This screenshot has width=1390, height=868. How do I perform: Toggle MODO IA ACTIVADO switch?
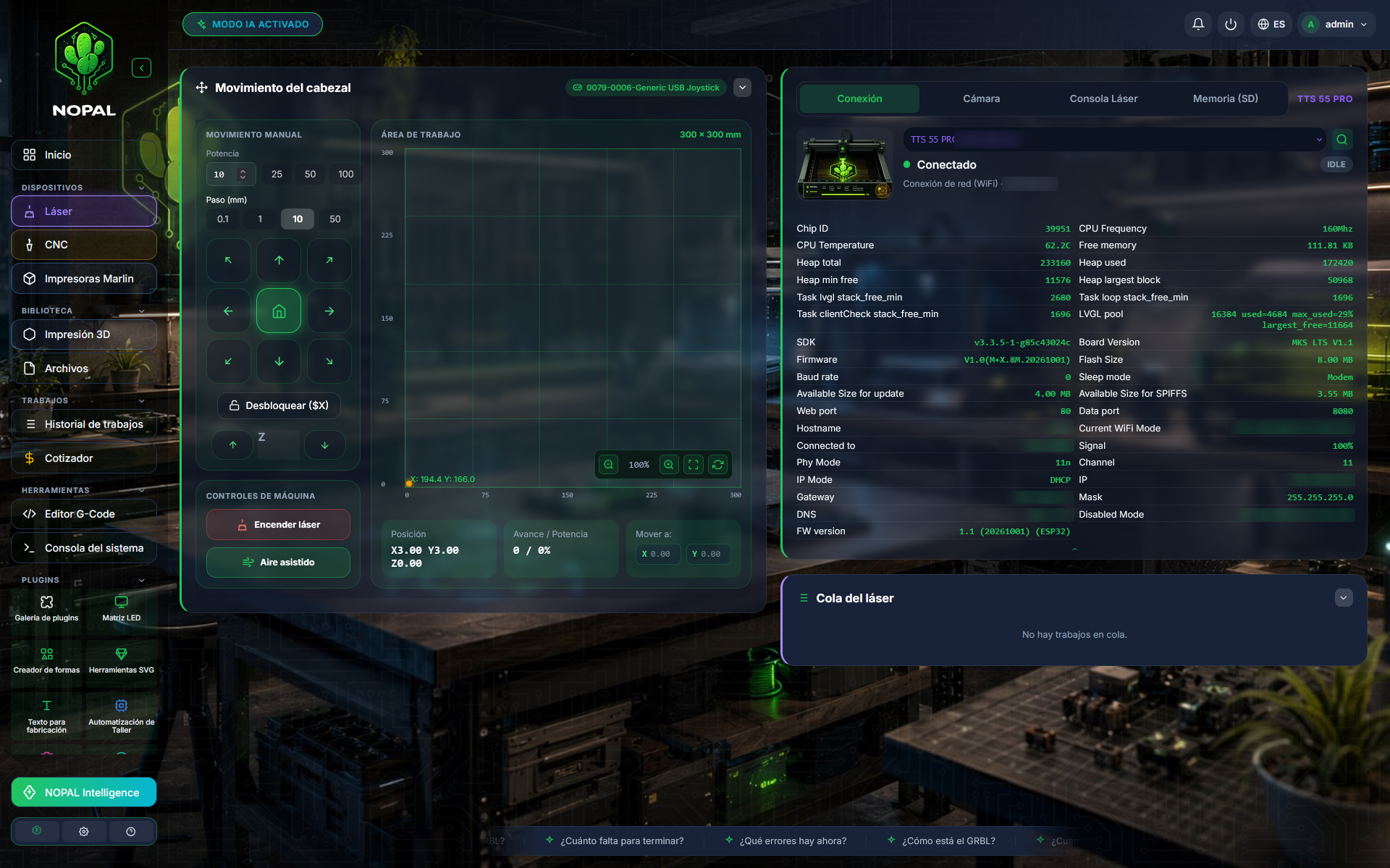point(253,24)
